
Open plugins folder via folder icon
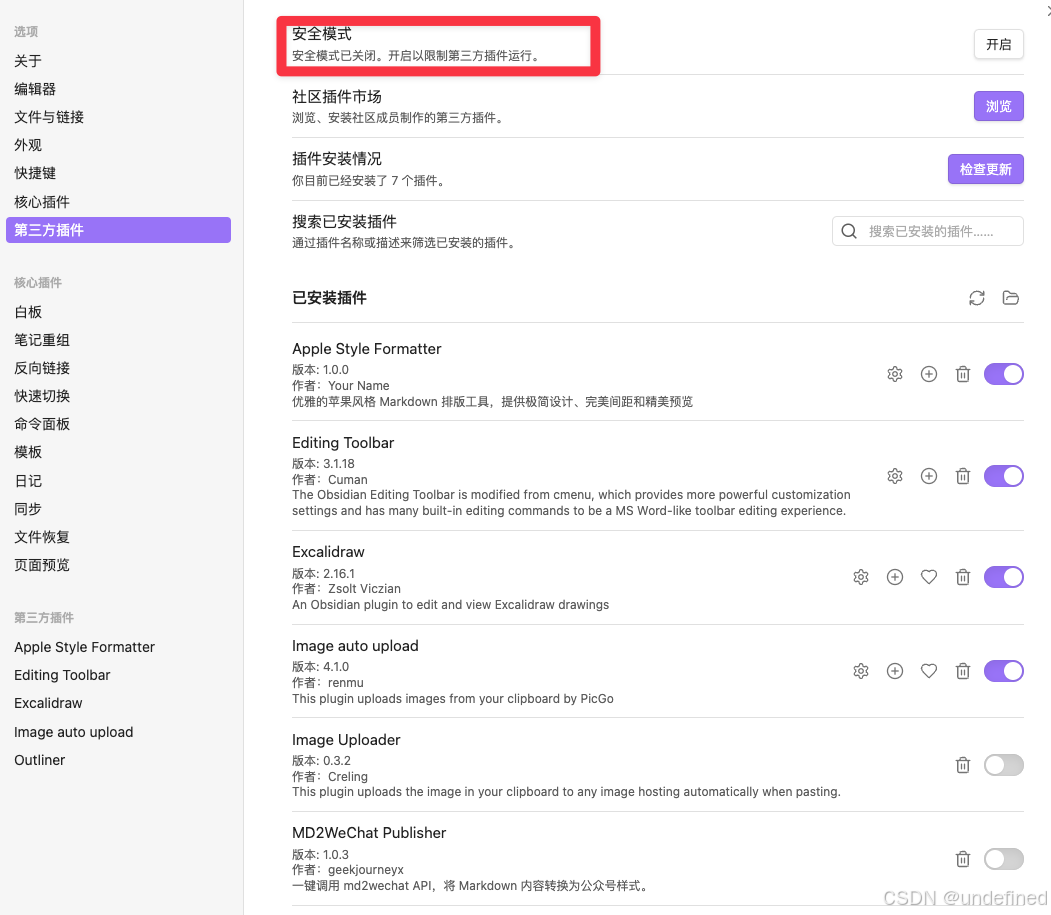pyautogui.click(x=1011, y=297)
